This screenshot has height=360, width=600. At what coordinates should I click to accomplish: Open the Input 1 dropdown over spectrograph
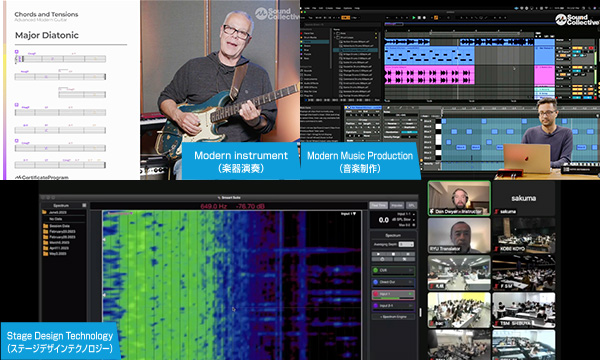pyautogui.click(x=348, y=214)
